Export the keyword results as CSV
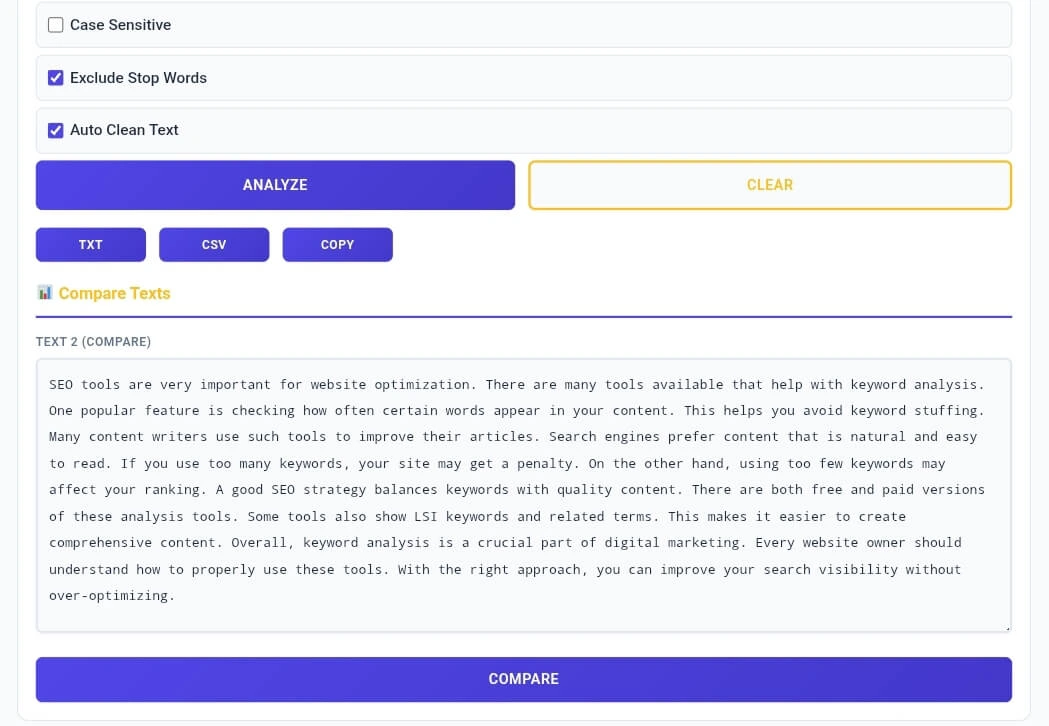The width and height of the screenshot is (1049, 726). click(214, 244)
